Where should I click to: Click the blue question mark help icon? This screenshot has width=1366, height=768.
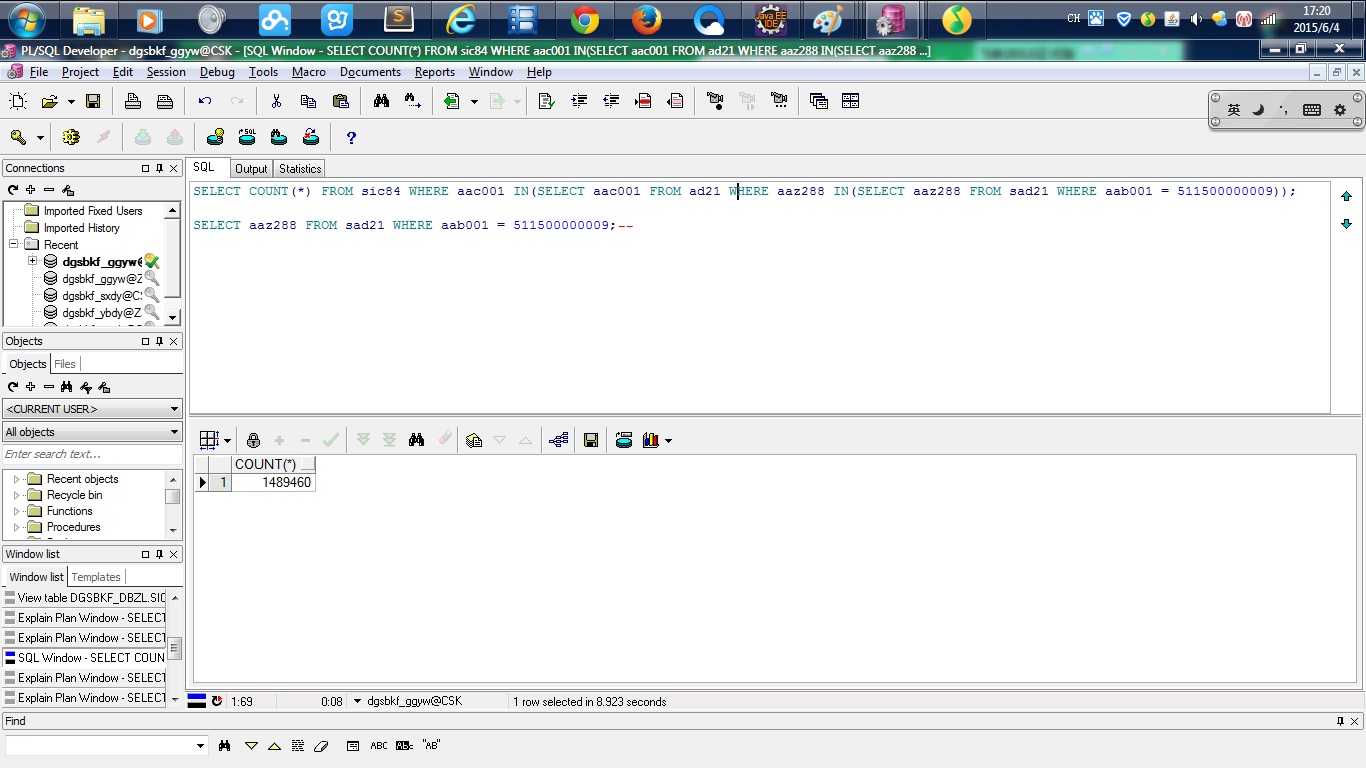coord(351,138)
